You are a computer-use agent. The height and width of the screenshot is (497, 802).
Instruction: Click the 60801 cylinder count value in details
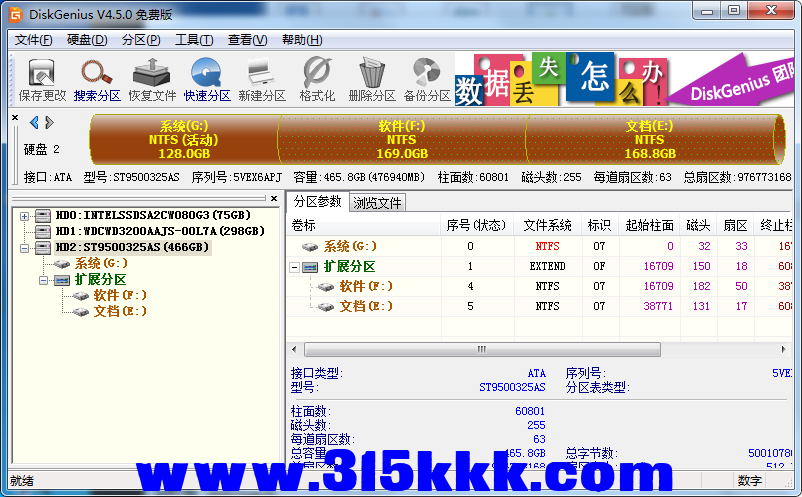530,411
